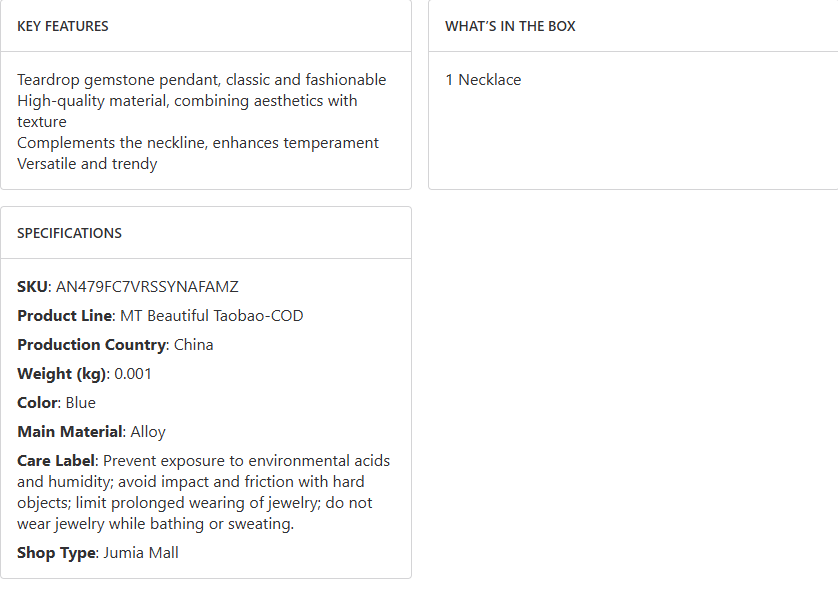Click the bold SKU label
The height and width of the screenshot is (594, 838).
(32, 287)
